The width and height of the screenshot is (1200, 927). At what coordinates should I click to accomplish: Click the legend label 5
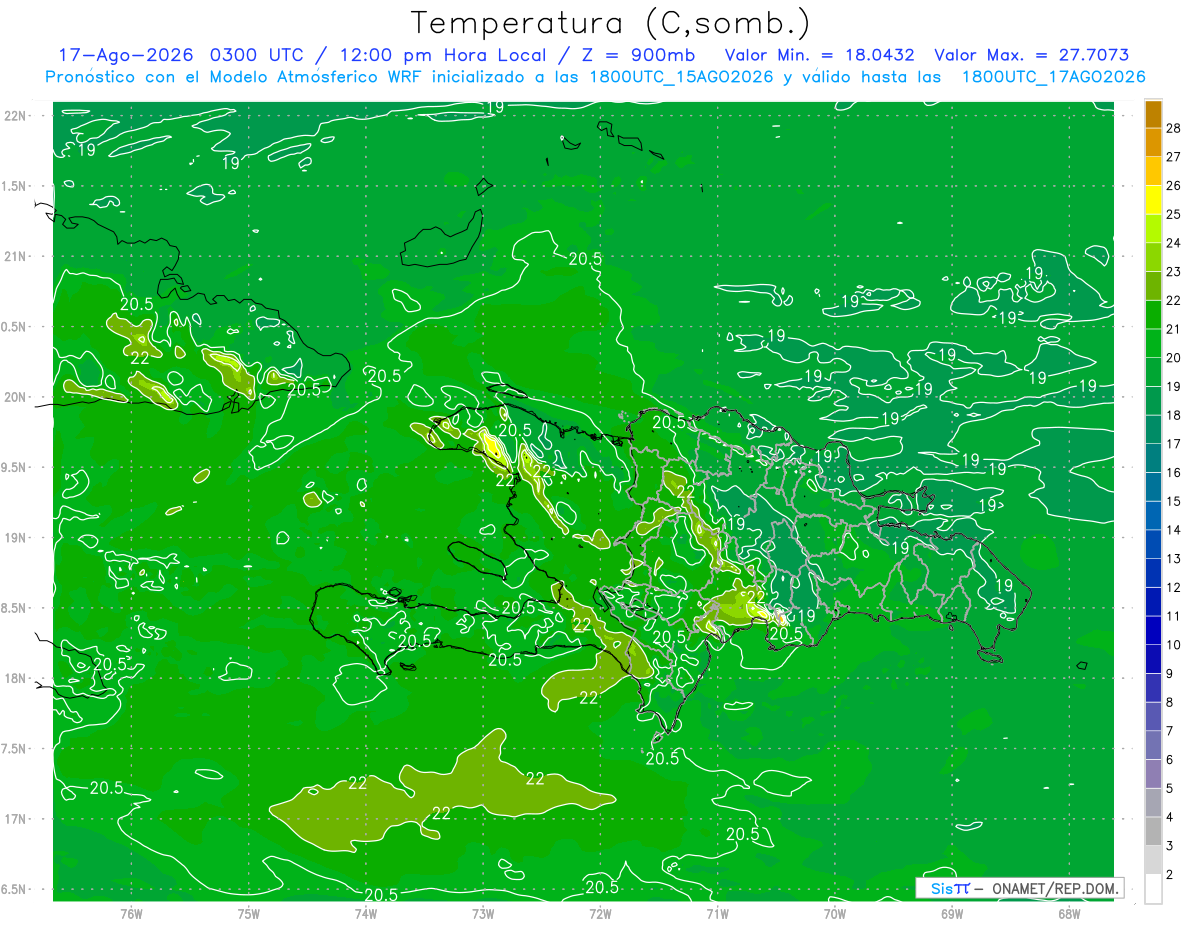tap(1170, 789)
